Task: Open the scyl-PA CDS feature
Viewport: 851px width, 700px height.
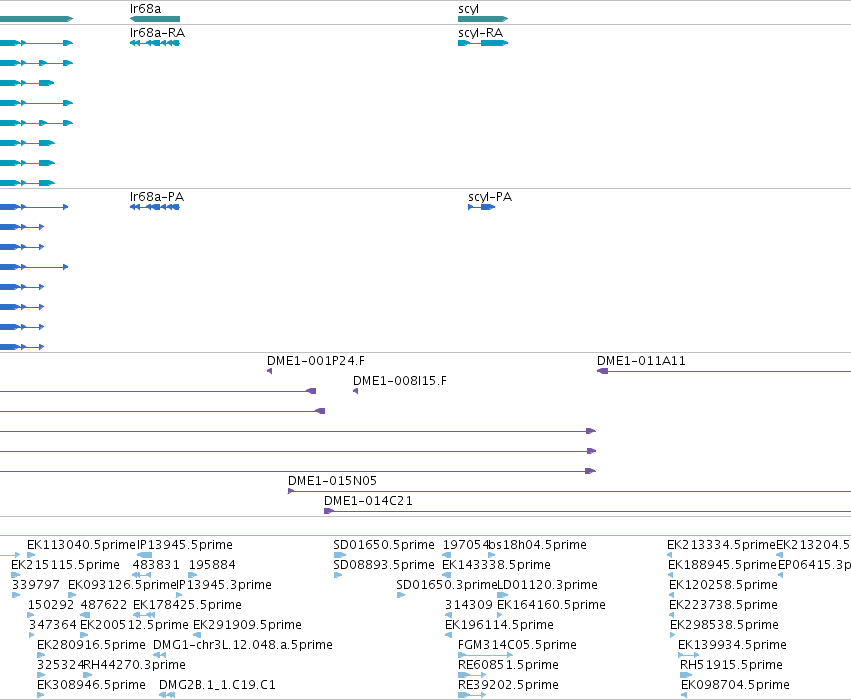Action: [x=481, y=207]
